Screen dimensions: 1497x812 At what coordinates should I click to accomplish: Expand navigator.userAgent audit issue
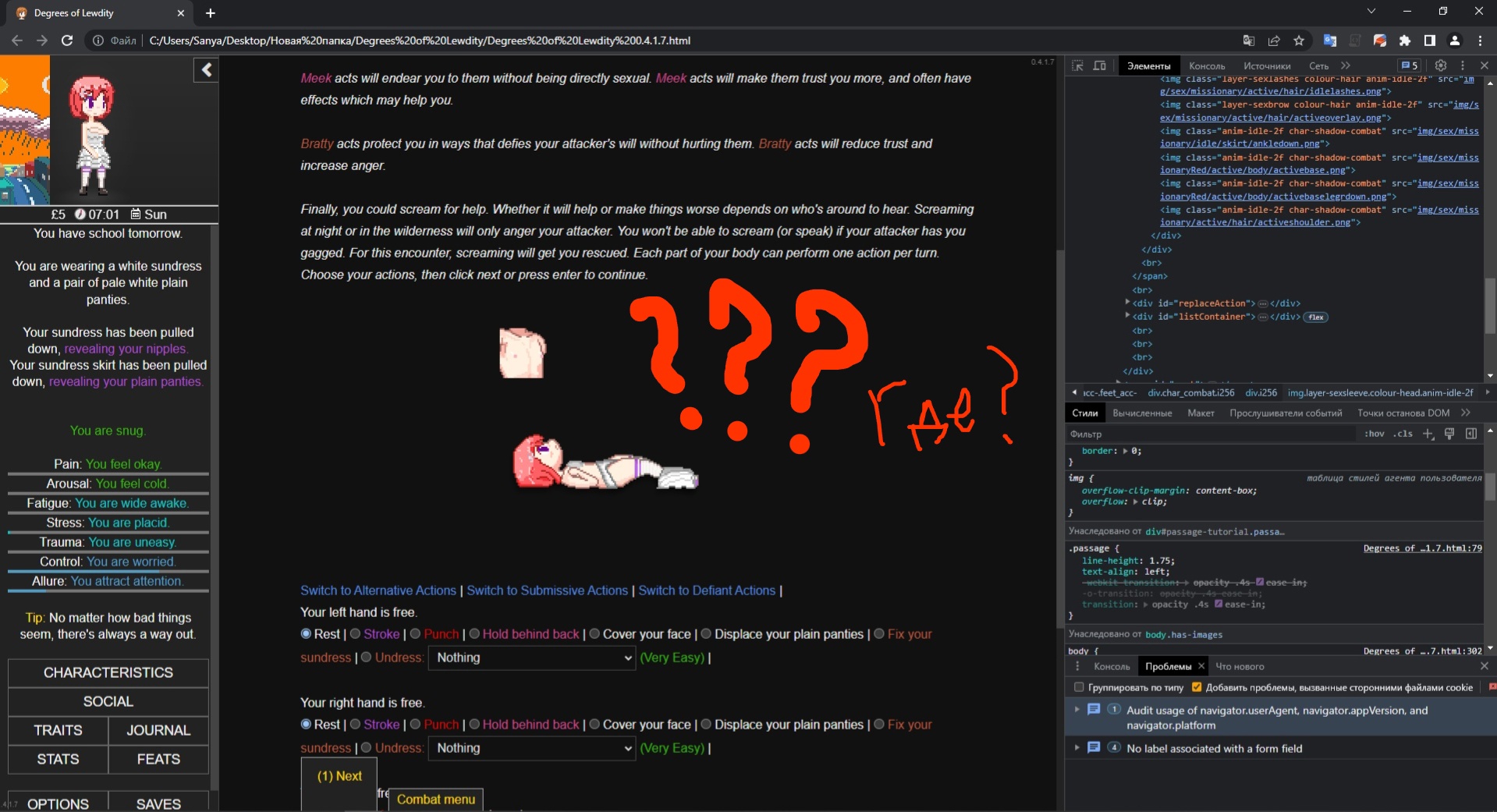[1077, 709]
